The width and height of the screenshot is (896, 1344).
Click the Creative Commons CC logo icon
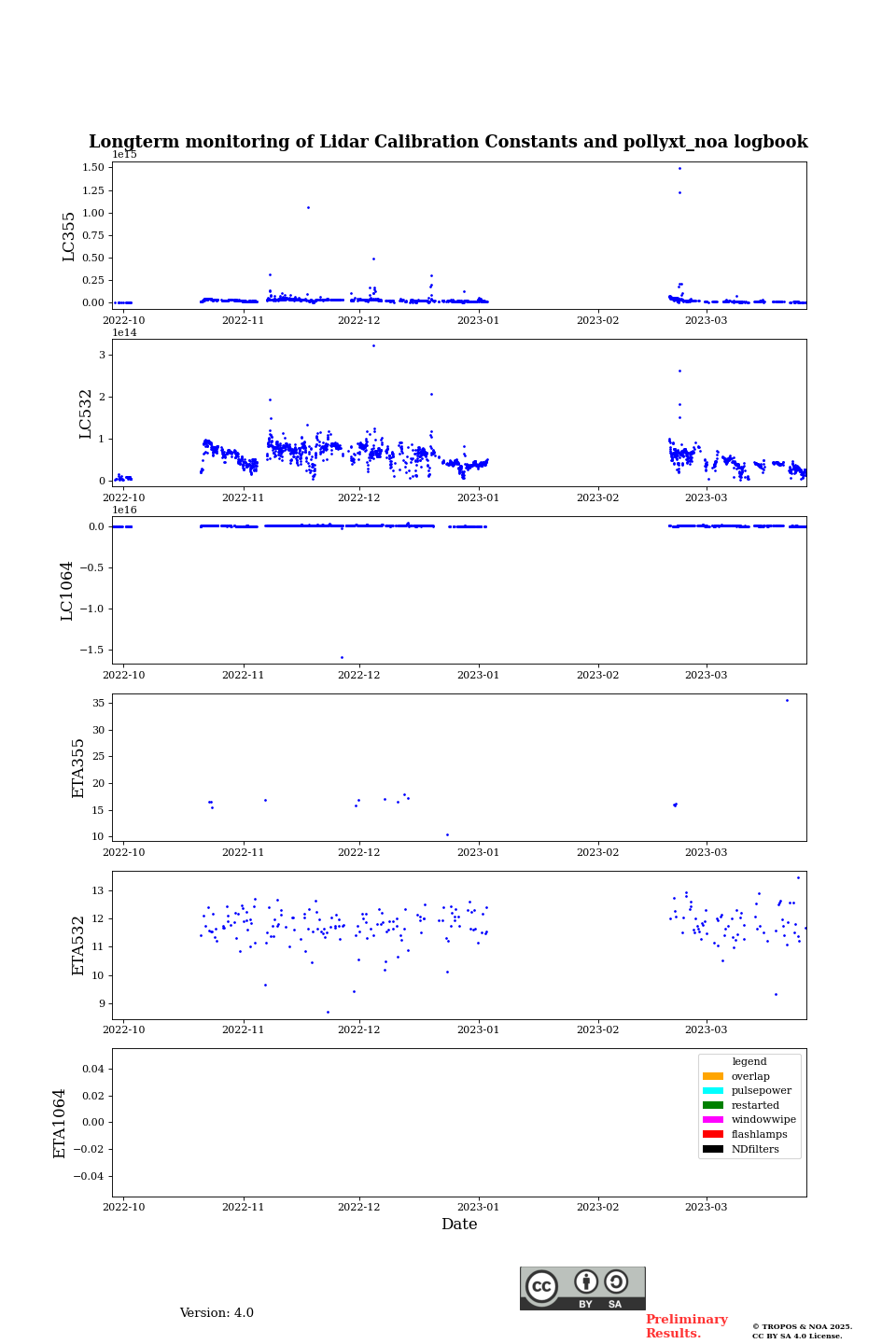tap(541, 1286)
